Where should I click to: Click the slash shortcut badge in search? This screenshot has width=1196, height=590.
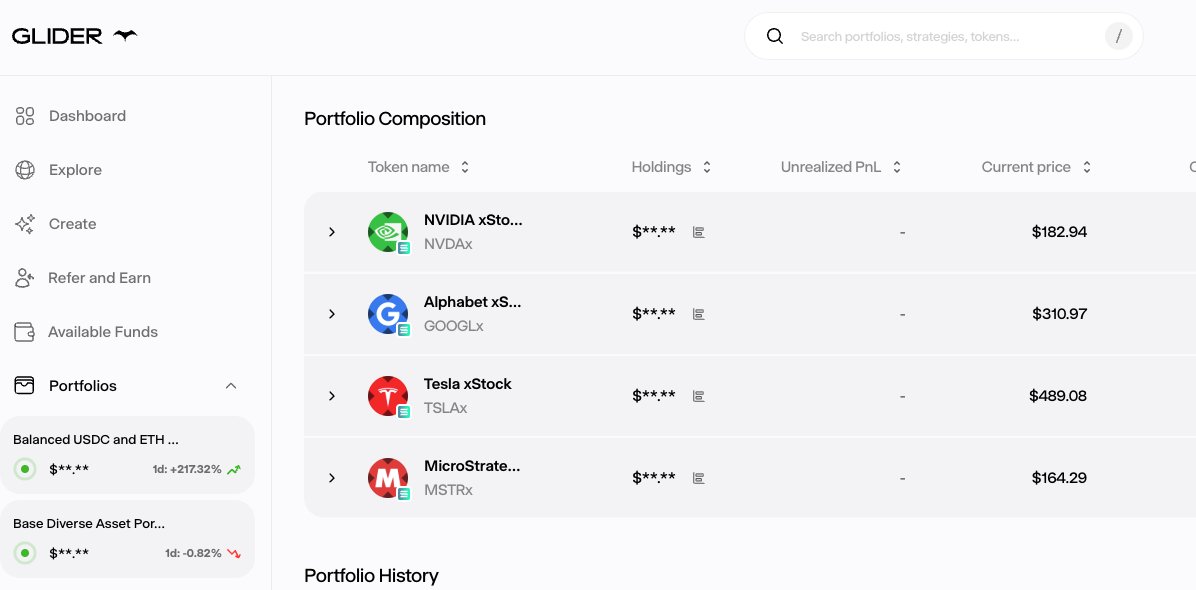point(1119,36)
